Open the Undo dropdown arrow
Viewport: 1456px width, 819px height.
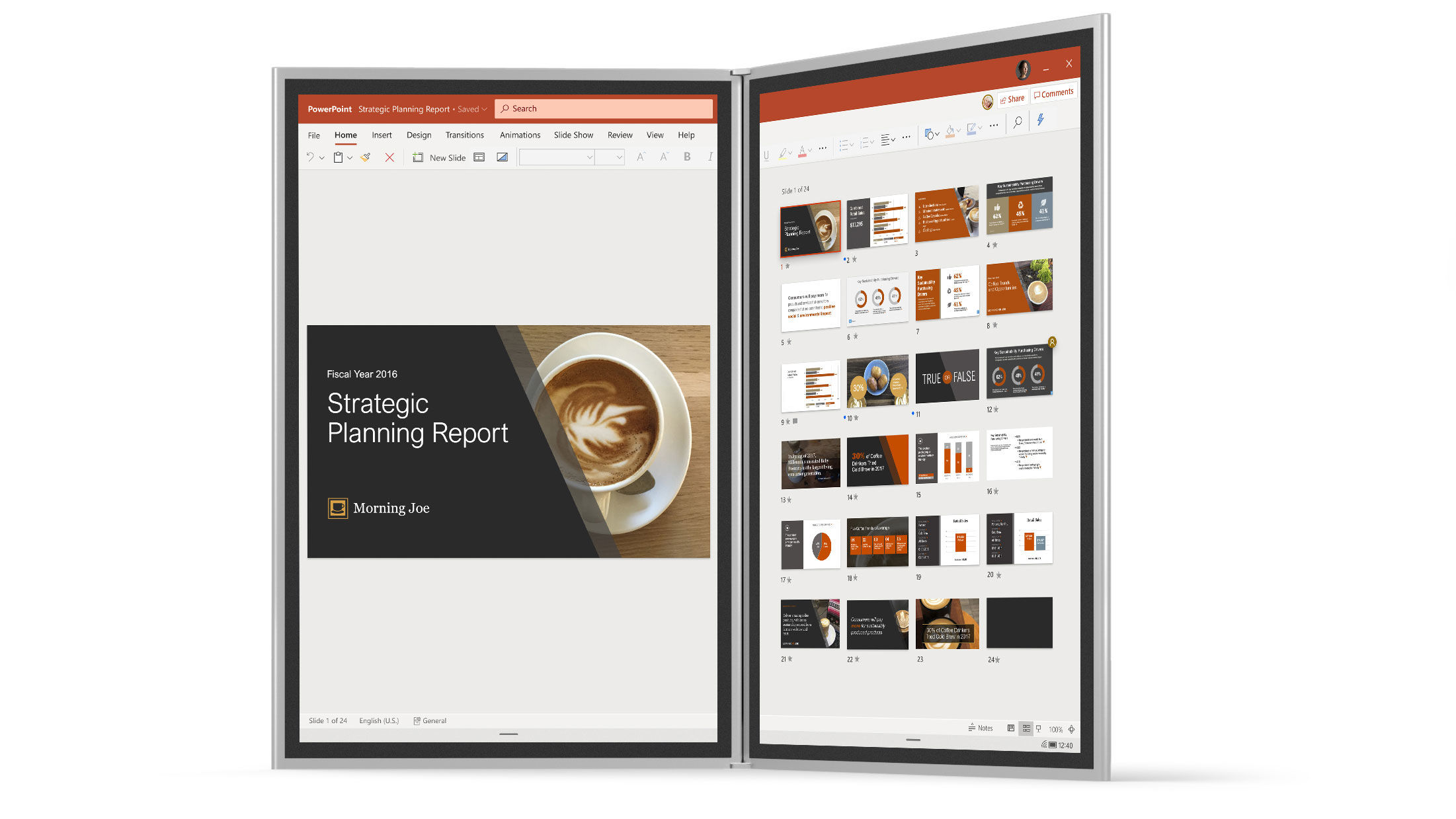click(322, 158)
